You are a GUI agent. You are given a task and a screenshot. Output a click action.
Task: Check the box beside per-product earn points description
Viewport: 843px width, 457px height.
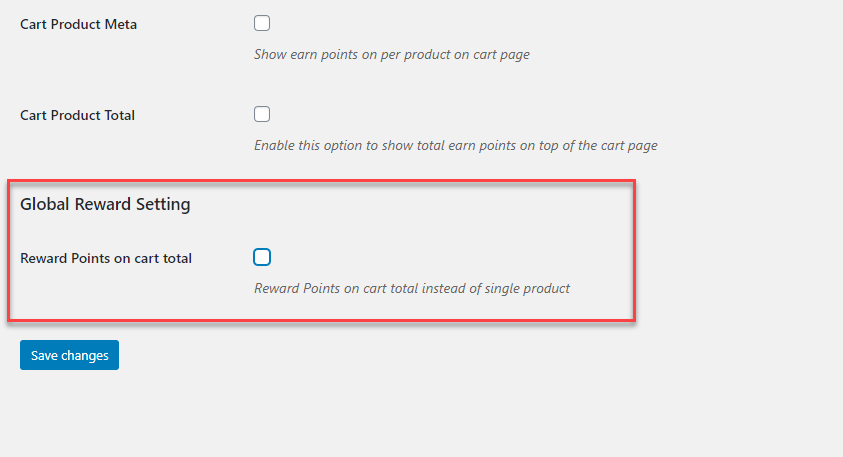(262, 23)
